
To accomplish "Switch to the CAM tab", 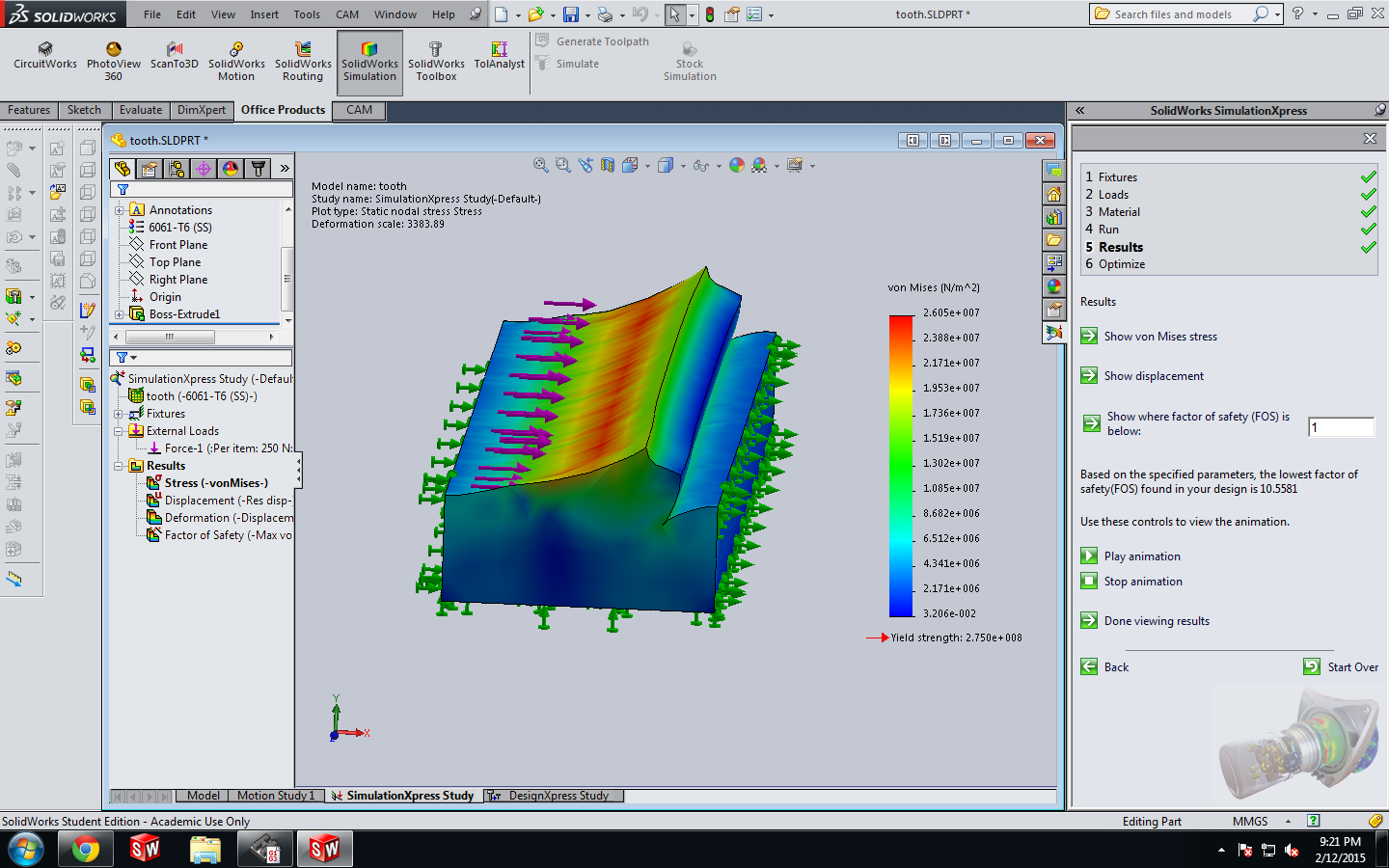I will click(359, 110).
